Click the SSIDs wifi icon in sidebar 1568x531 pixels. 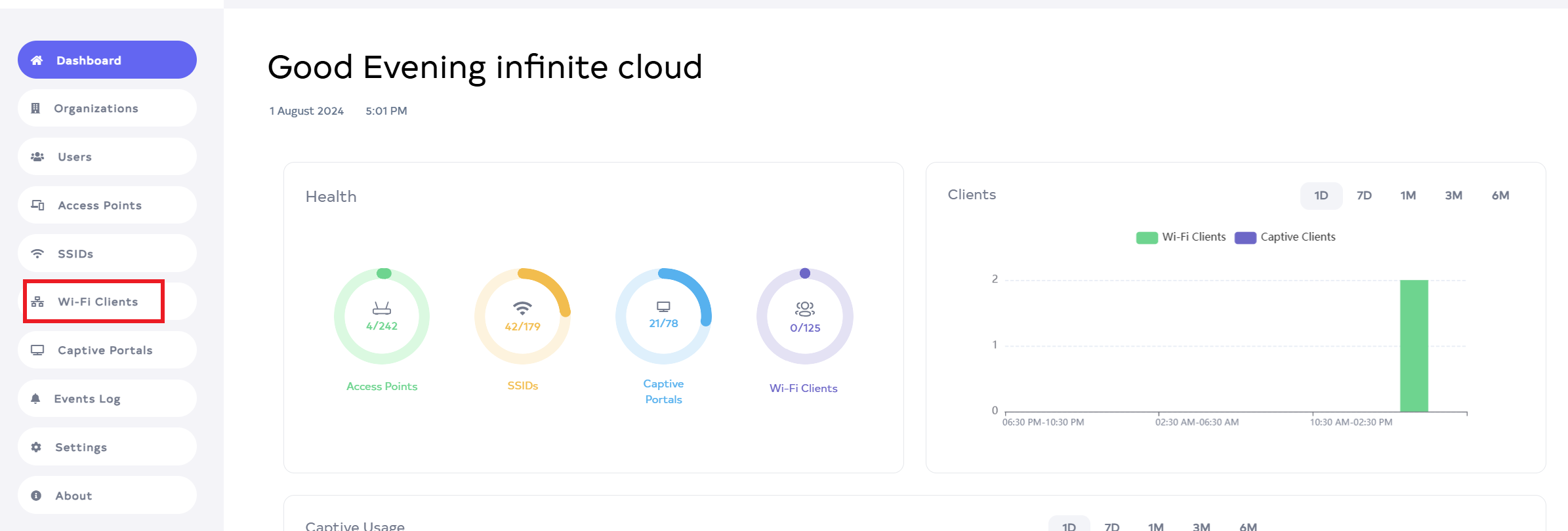click(37, 254)
